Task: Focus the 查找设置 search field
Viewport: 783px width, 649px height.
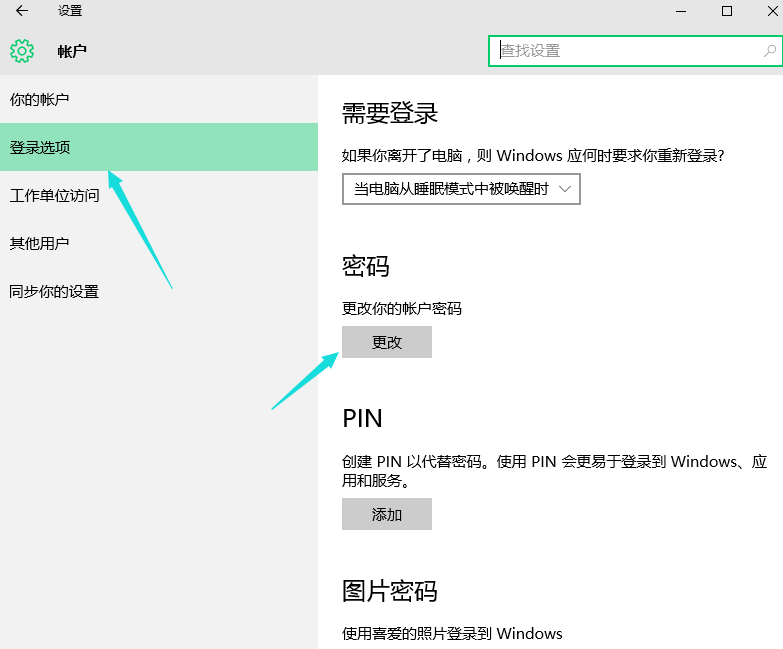Action: point(625,51)
